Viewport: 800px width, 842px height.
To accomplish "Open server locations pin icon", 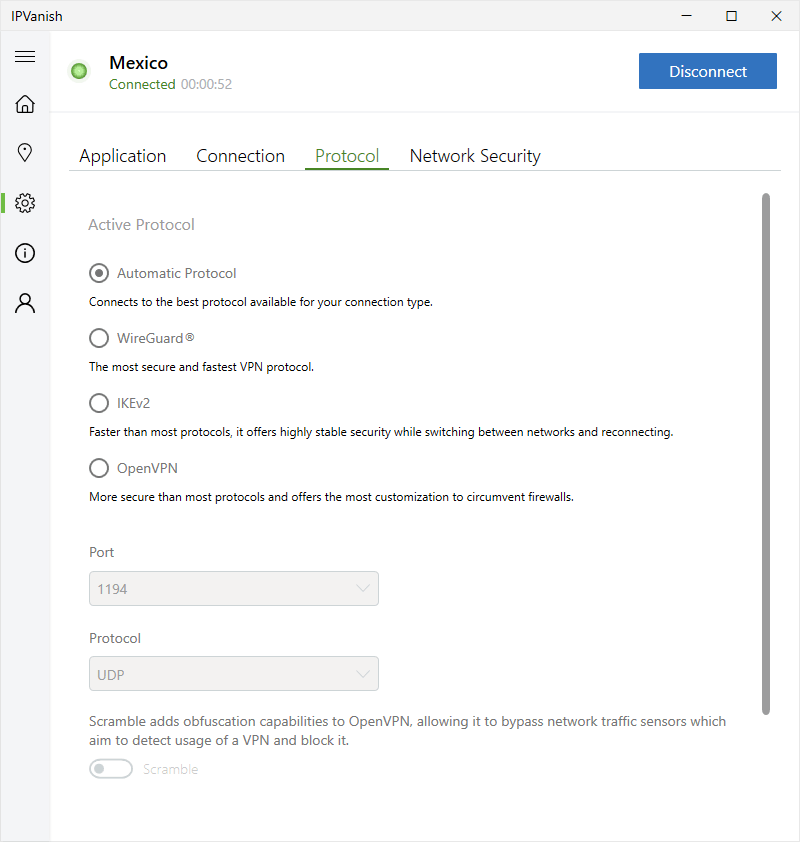I will pos(25,153).
